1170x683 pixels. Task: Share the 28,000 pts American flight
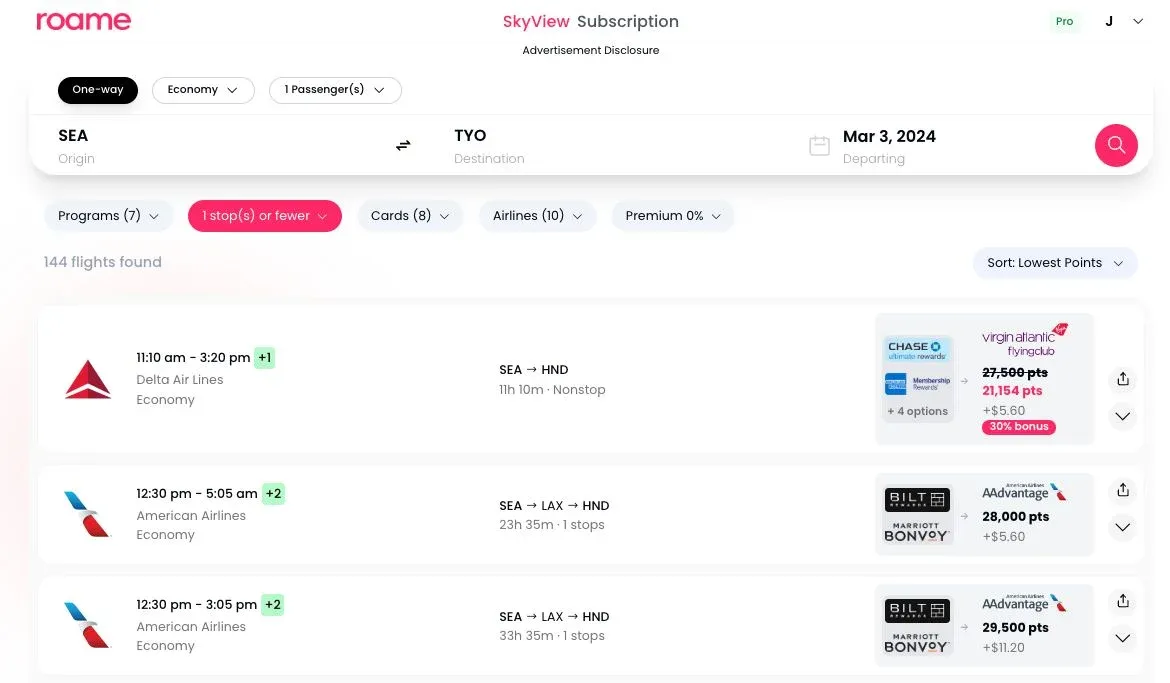[x=1122, y=490]
